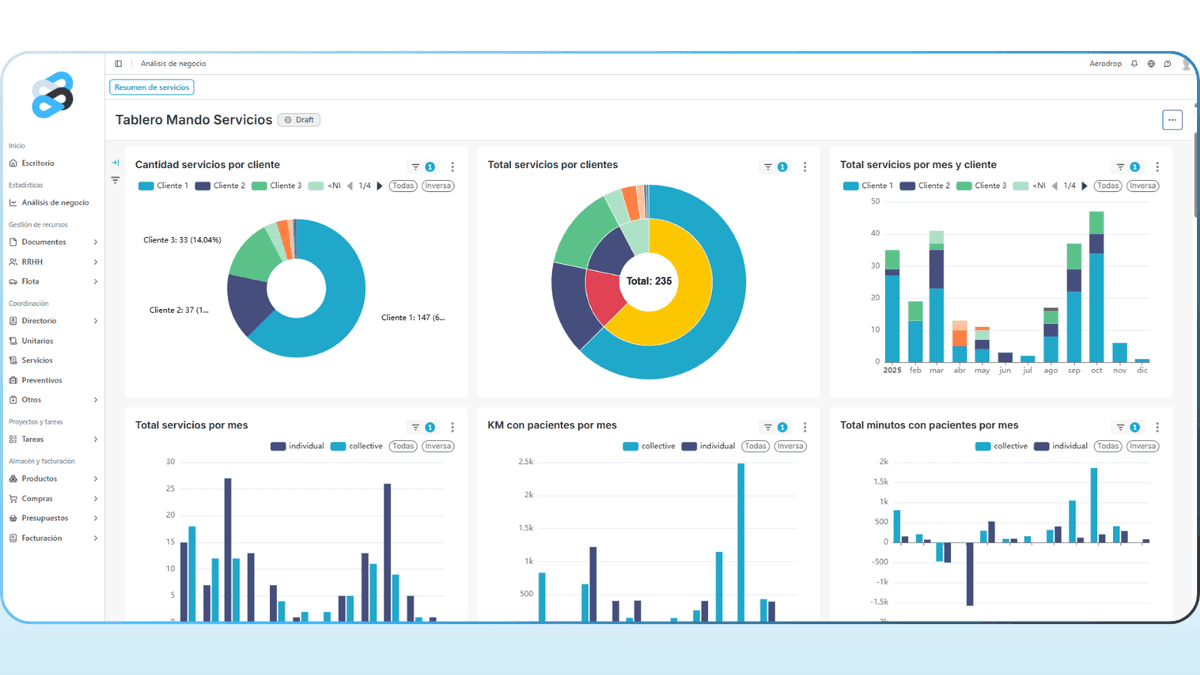Click the Draft status badge
Viewport: 1200px width, 675px height.
point(299,120)
